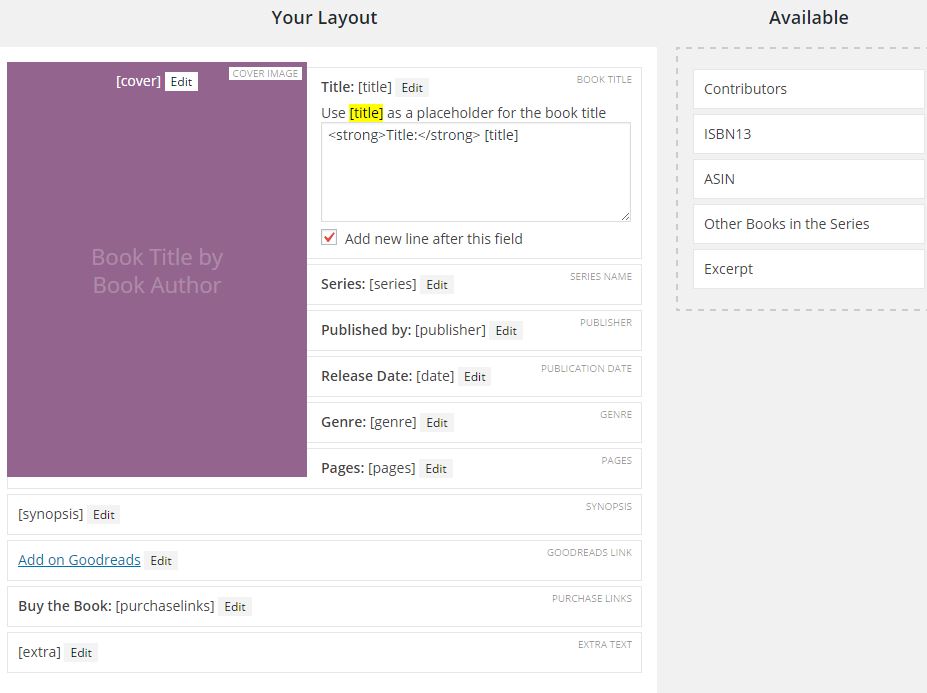Edit the [extra] text field
This screenshot has height=693, width=927.
[81, 653]
